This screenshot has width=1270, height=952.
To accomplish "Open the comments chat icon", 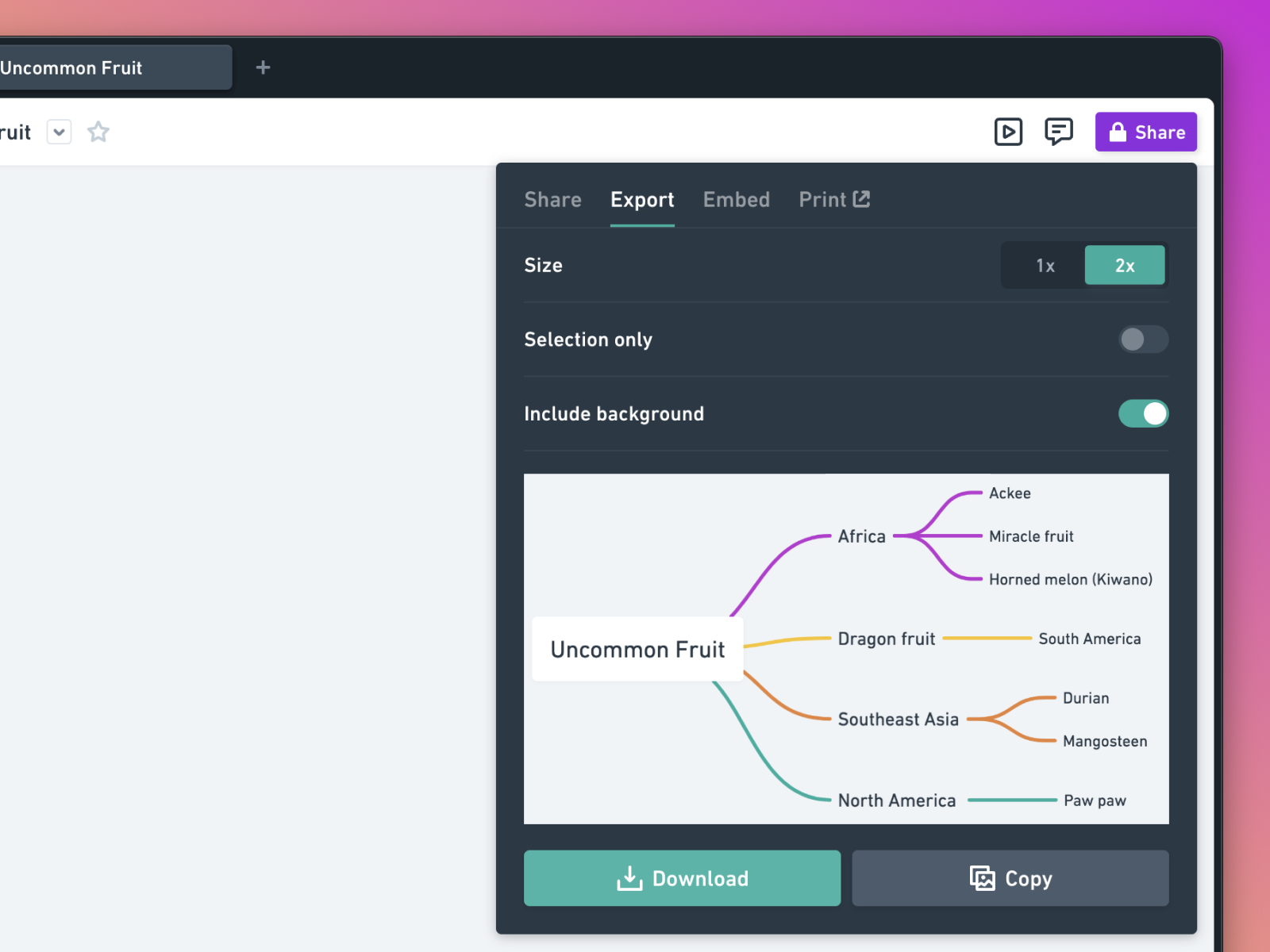I will pyautogui.click(x=1058, y=132).
